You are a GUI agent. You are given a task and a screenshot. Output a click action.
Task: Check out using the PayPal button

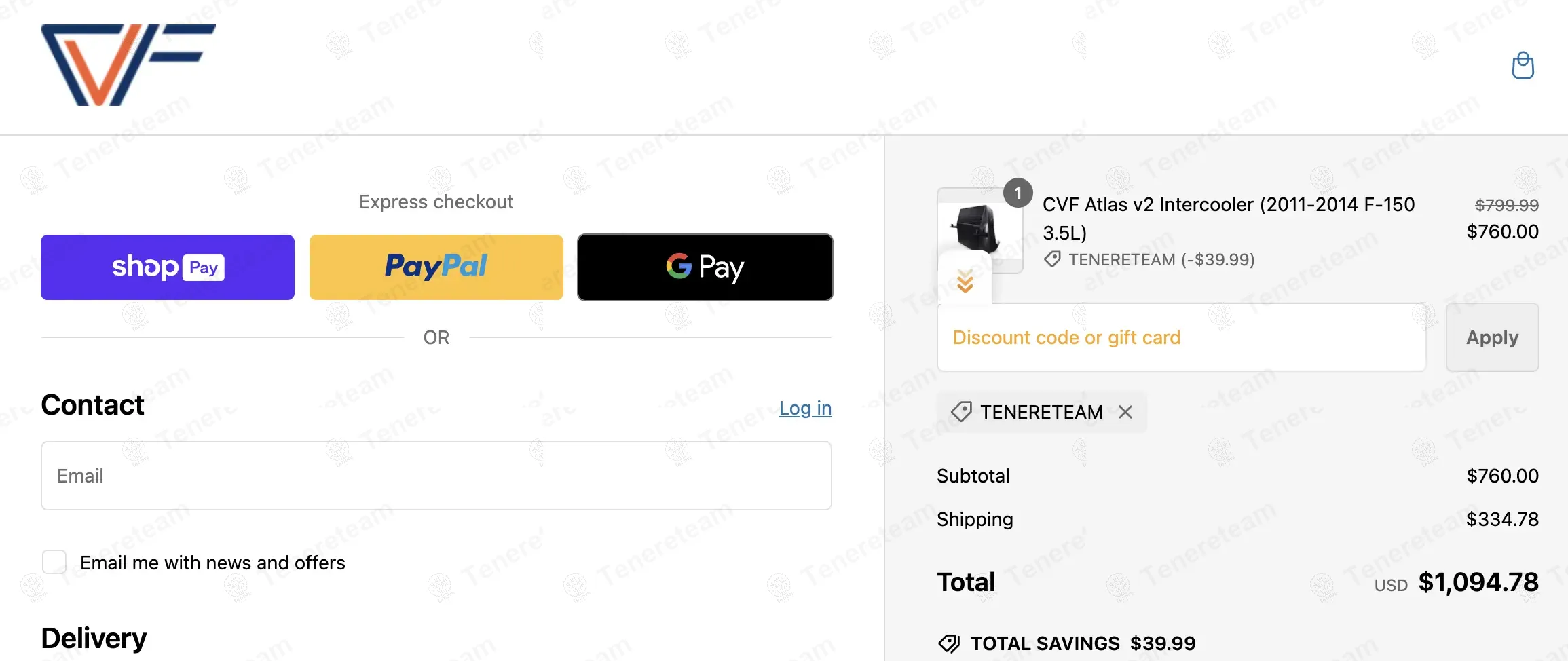[436, 267]
